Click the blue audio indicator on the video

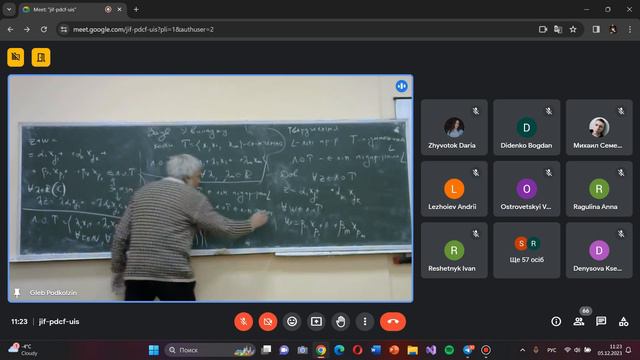tap(402, 86)
